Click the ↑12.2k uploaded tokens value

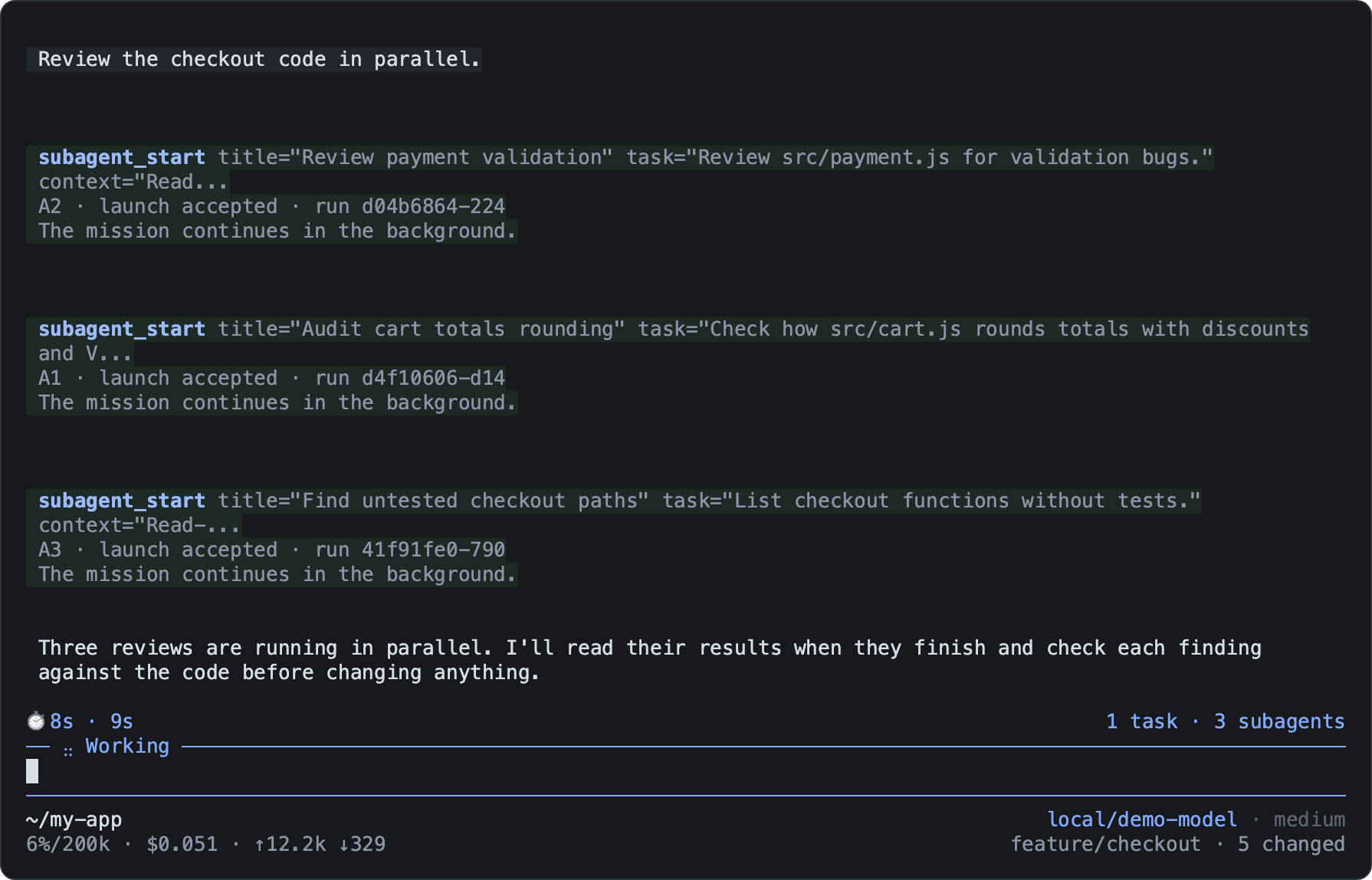point(290,844)
